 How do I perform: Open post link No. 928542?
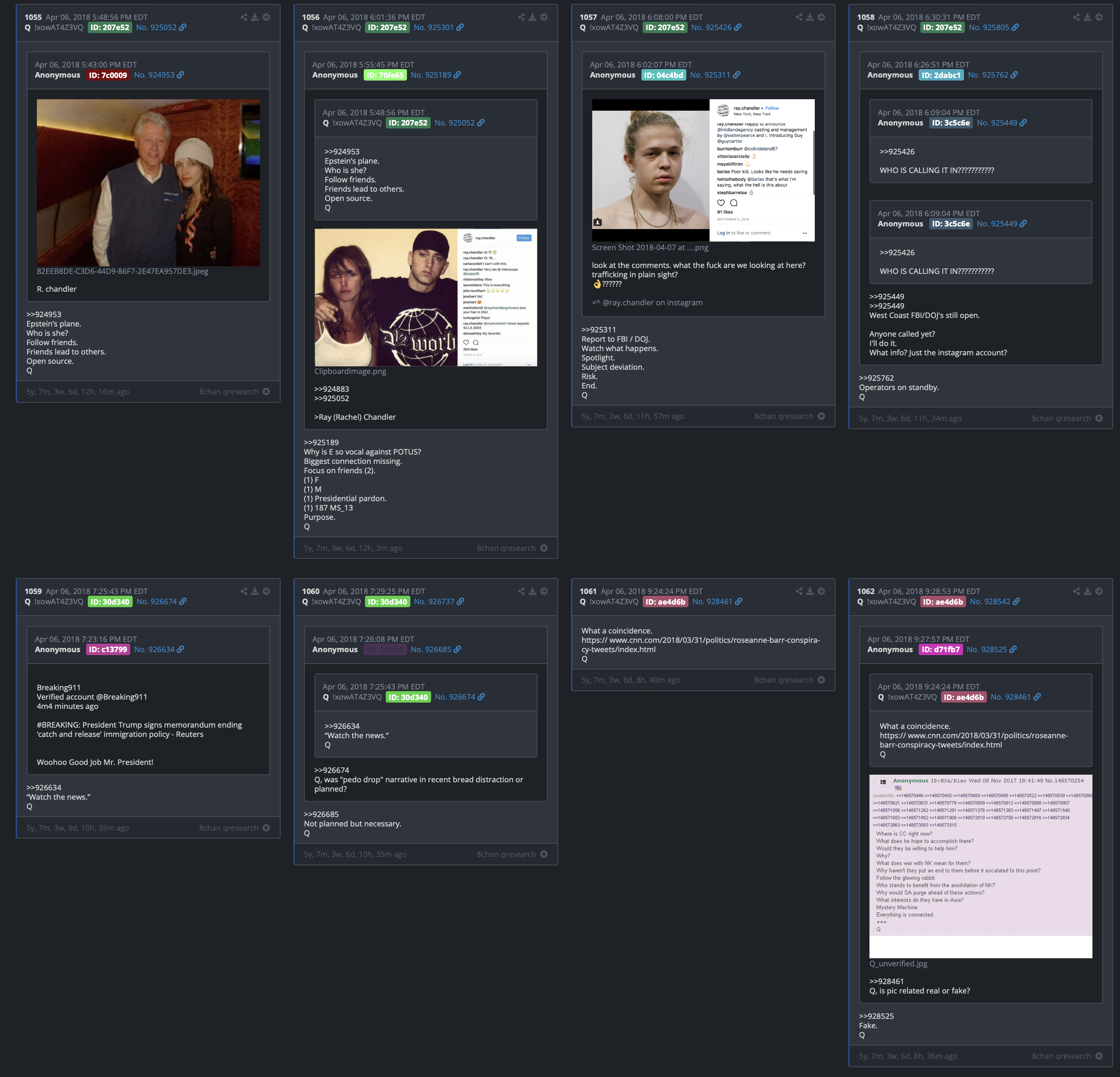990,601
